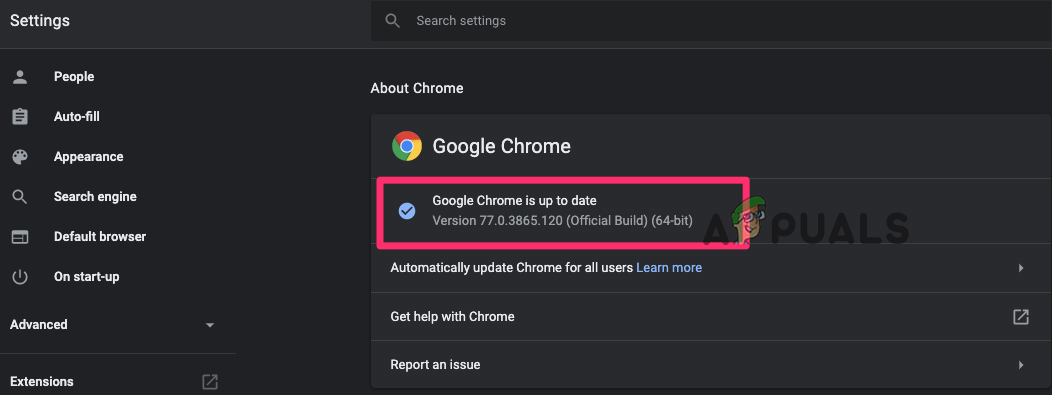Click the About Chrome heading
Image resolution: width=1052 pixels, height=395 pixels.
pos(417,89)
